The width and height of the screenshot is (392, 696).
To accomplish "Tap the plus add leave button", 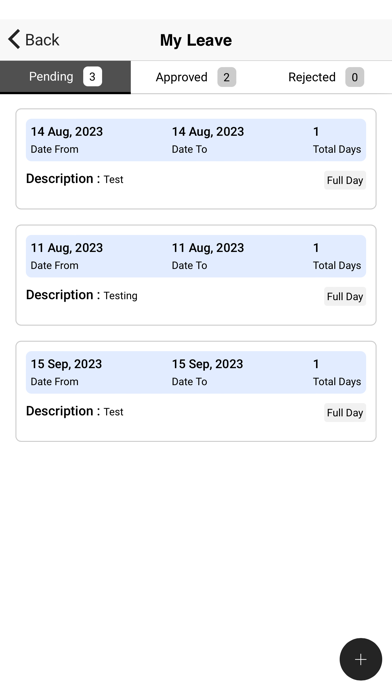I will [360, 659].
